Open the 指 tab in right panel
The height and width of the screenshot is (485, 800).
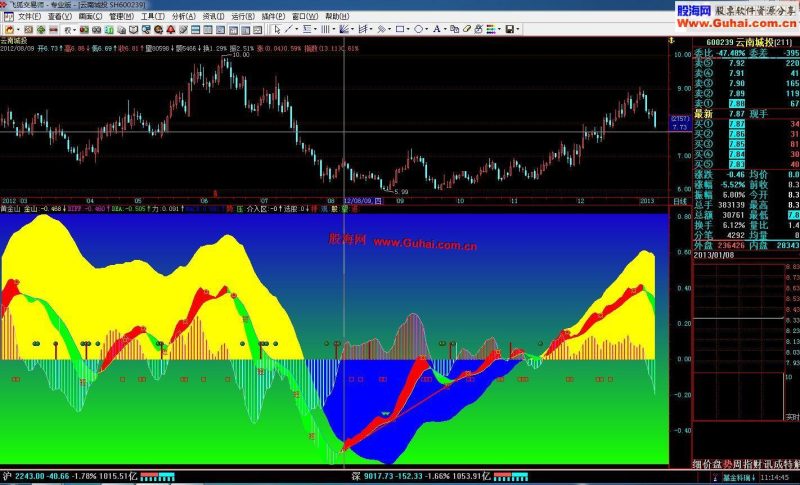748,464
